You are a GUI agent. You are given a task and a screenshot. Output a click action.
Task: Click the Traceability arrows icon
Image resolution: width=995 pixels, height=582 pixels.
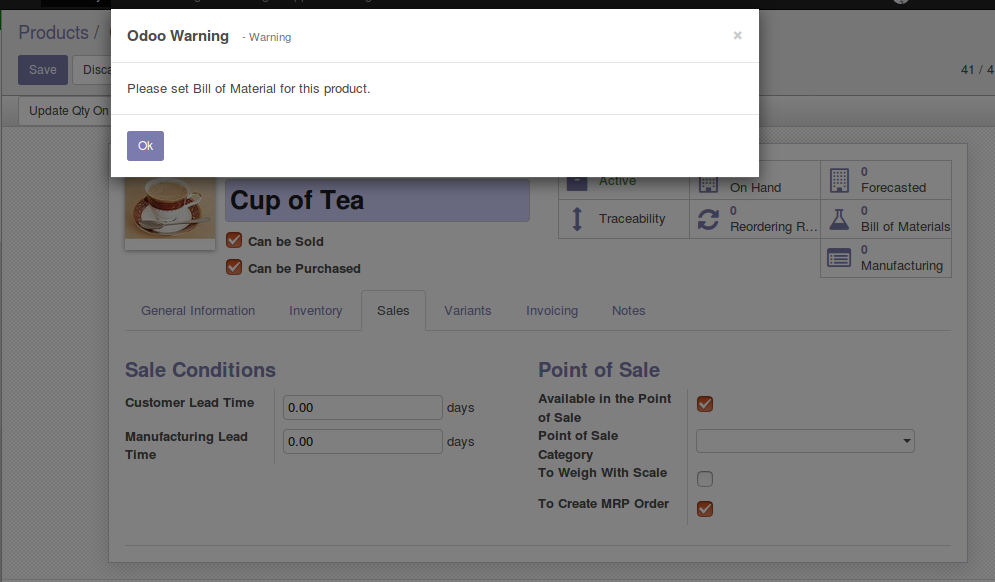576,219
